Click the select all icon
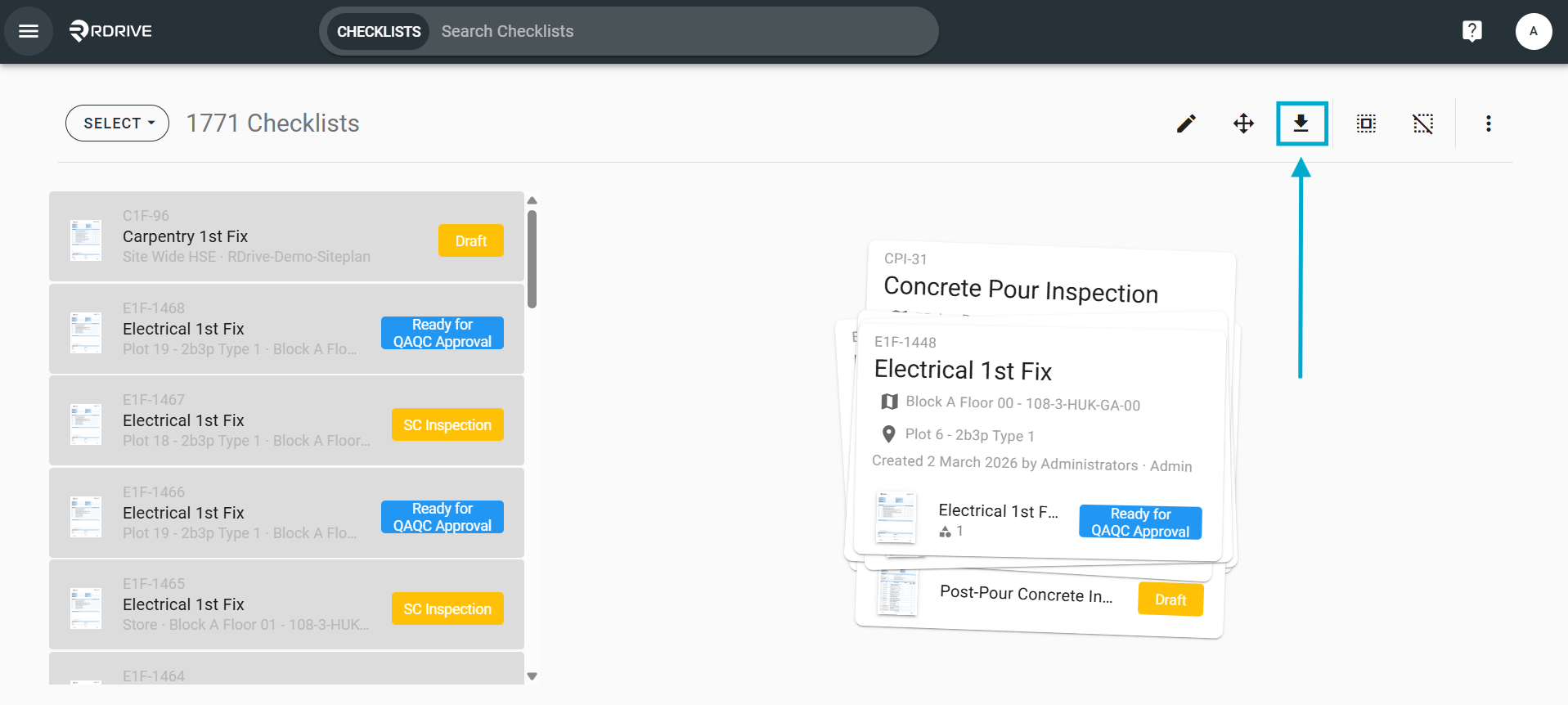 point(1366,123)
